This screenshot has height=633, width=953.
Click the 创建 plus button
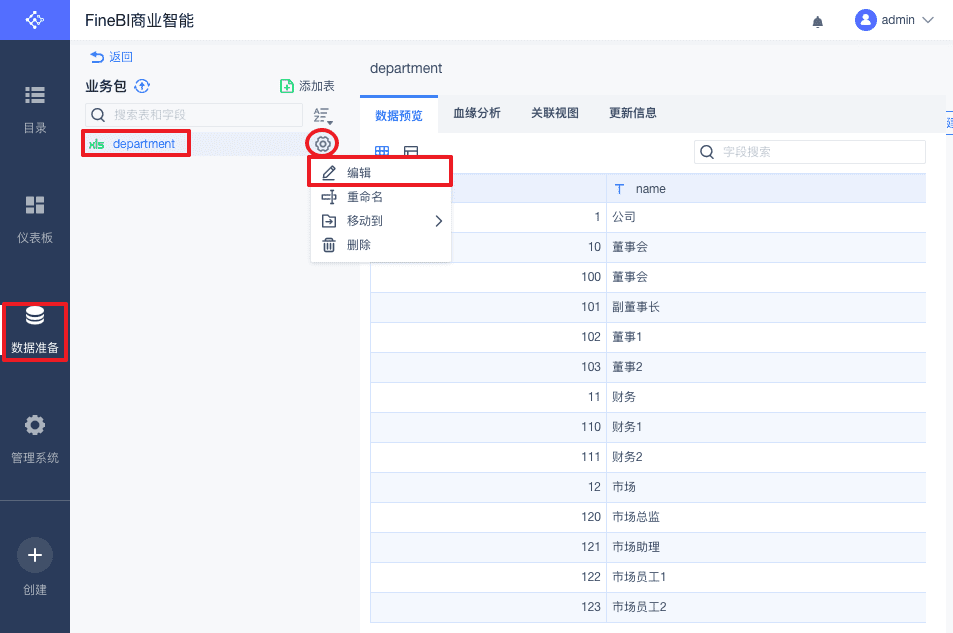click(x=35, y=555)
